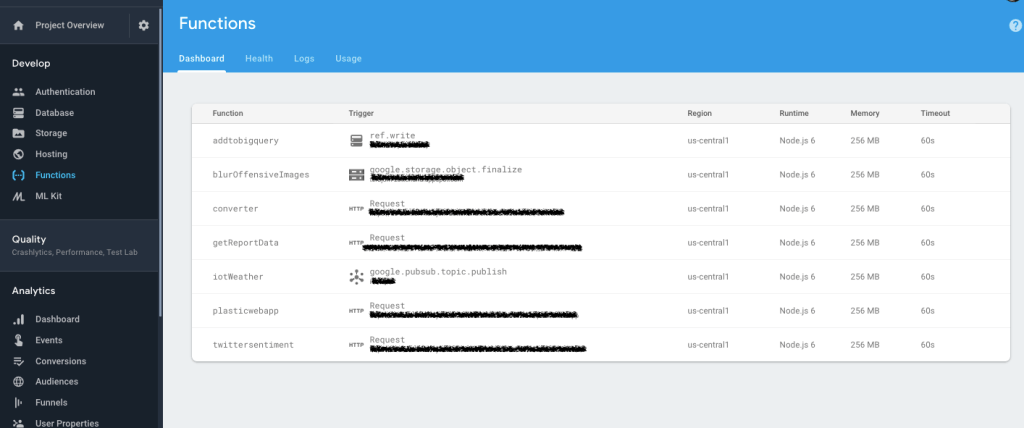Click storage trigger icon for blurOffensiveImages
Viewport: 1024px width, 428px height.
356,174
